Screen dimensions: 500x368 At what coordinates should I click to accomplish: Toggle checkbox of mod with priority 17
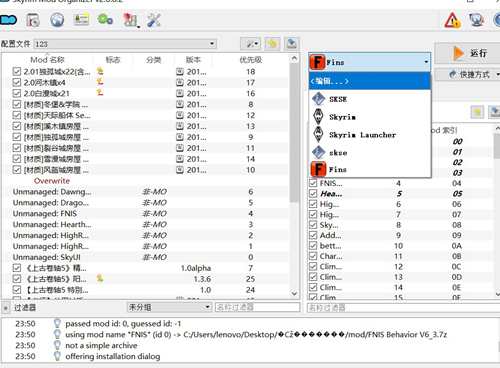[17, 82]
